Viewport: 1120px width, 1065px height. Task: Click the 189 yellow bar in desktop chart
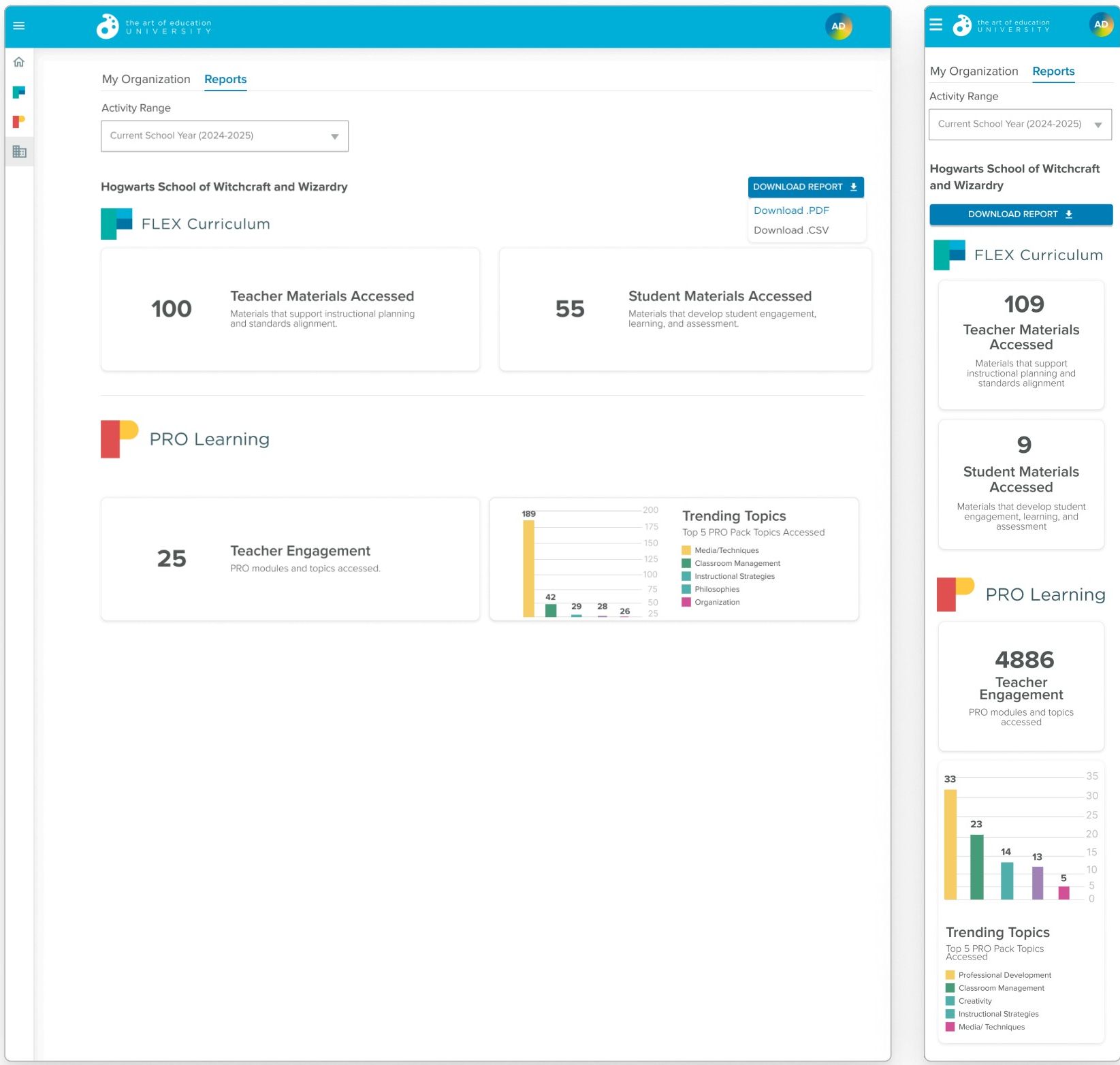pos(528,569)
